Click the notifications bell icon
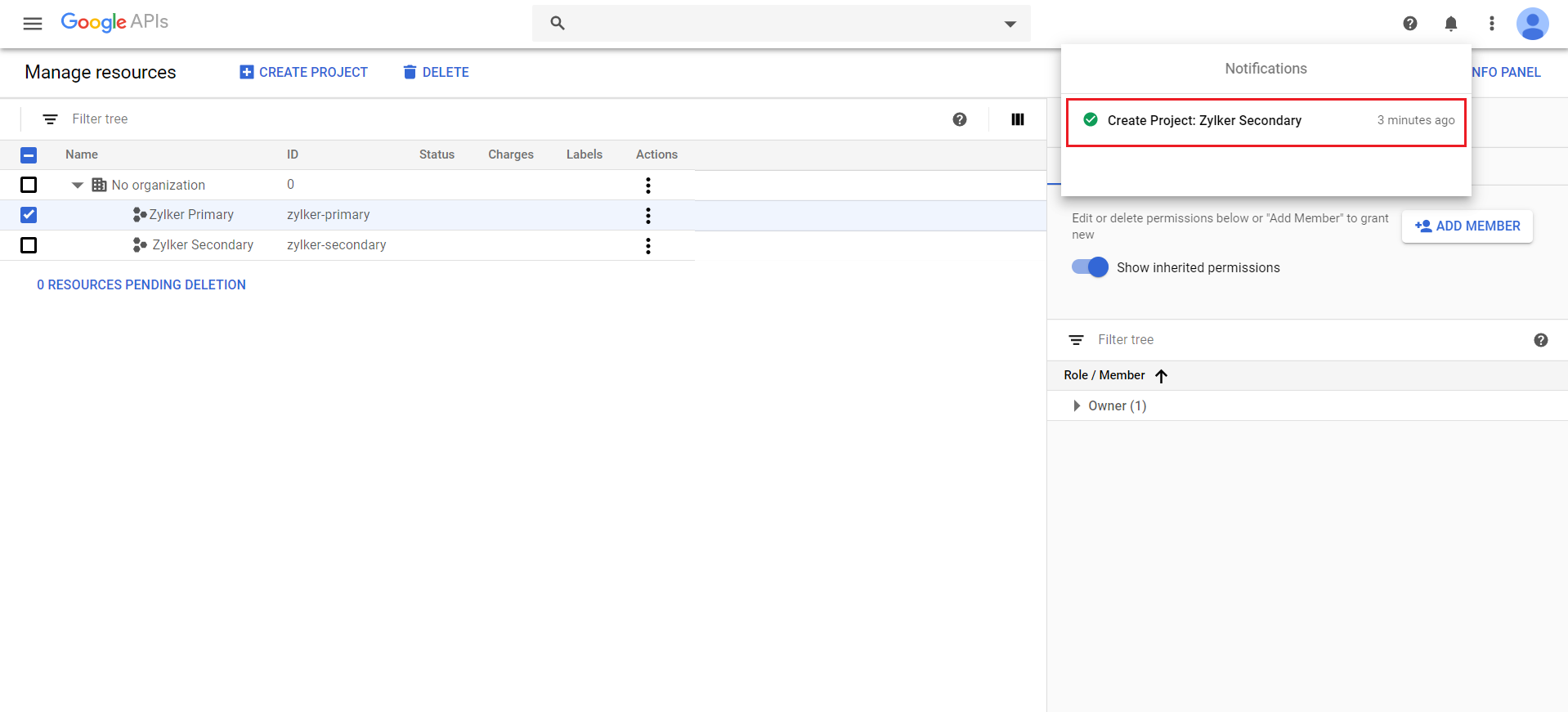The height and width of the screenshot is (712, 1568). [x=1450, y=24]
